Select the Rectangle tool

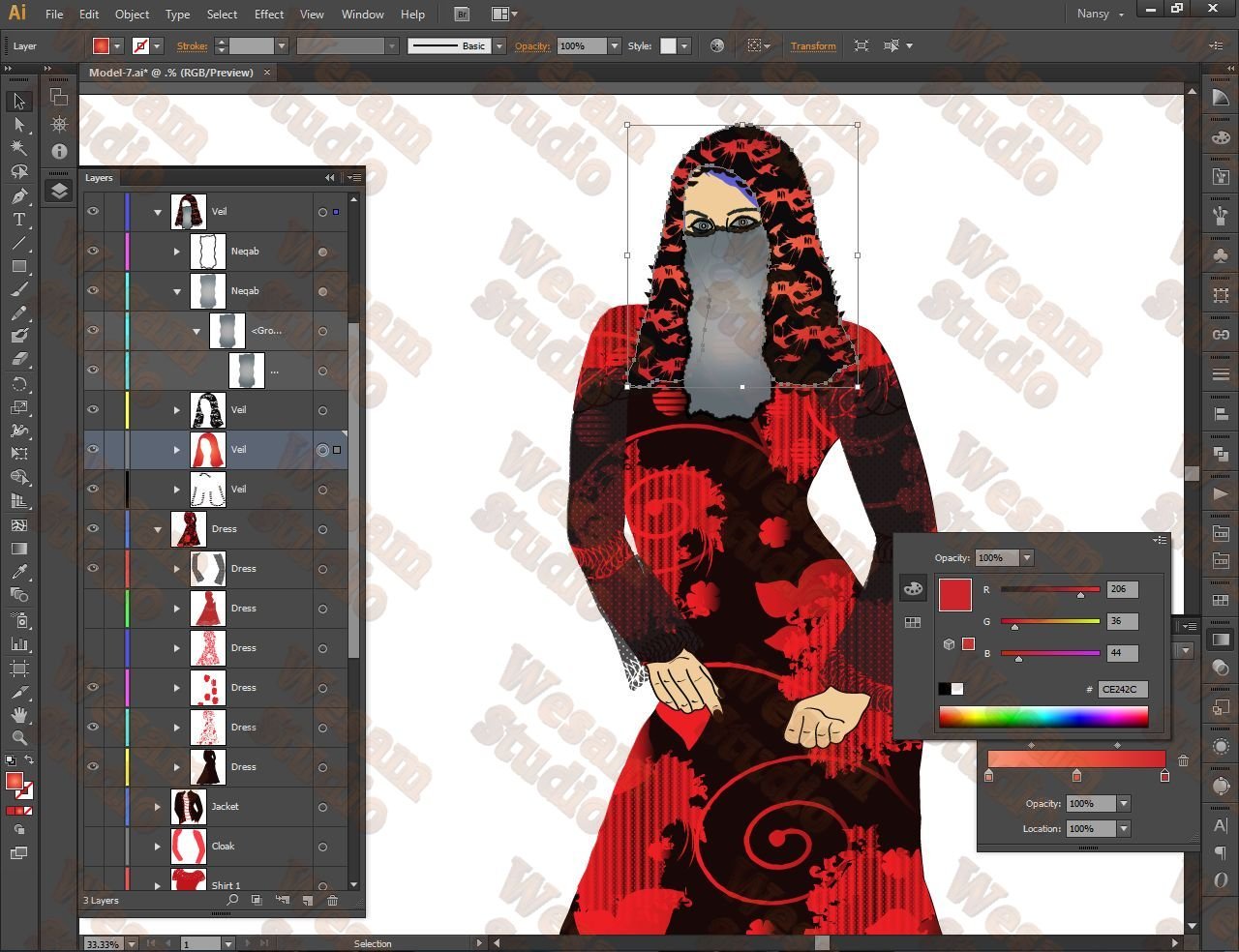[19, 266]
